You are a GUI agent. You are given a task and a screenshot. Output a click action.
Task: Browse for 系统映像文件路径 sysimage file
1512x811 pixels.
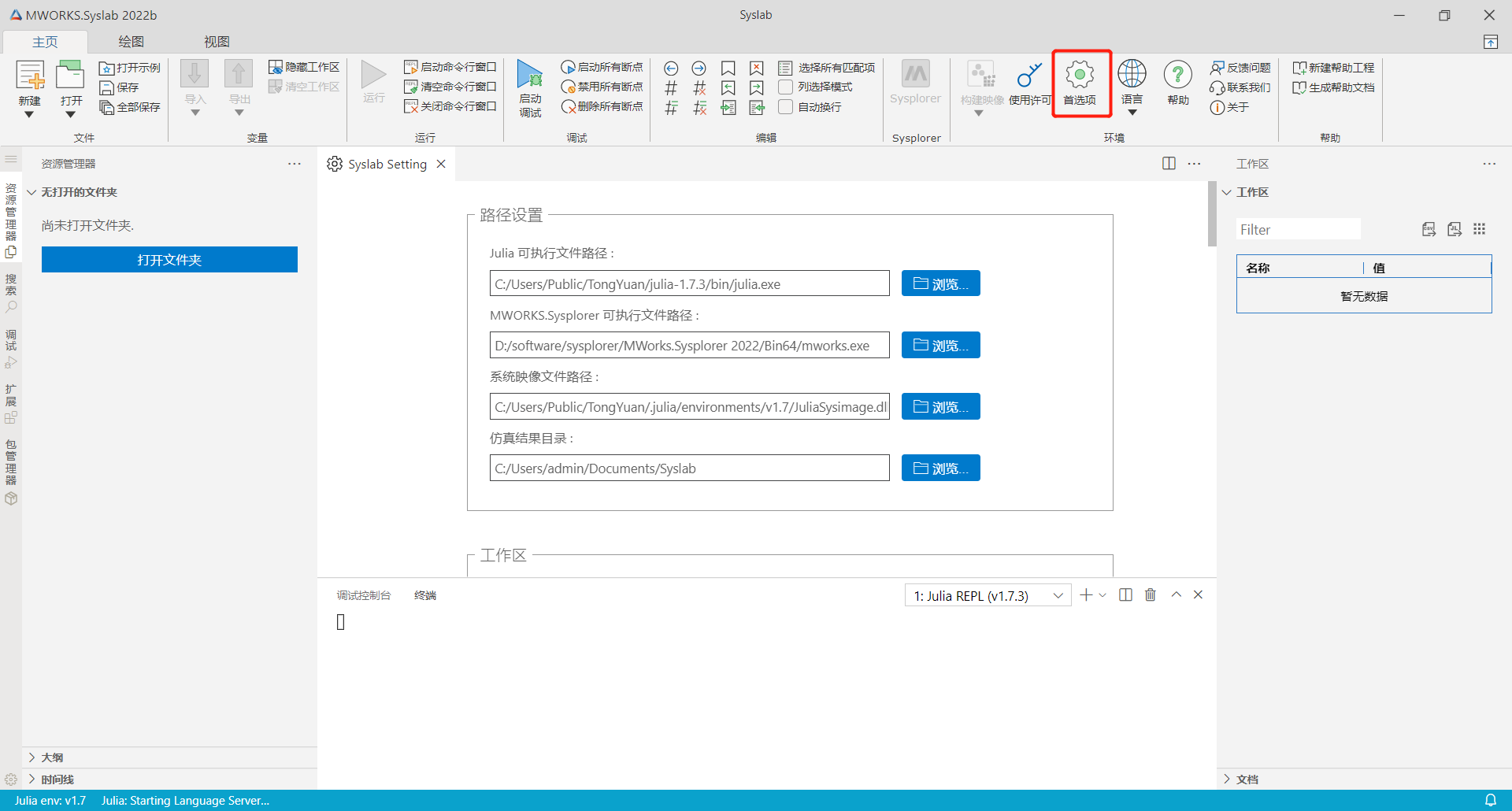pyautogui.click(x=940, y=406)
